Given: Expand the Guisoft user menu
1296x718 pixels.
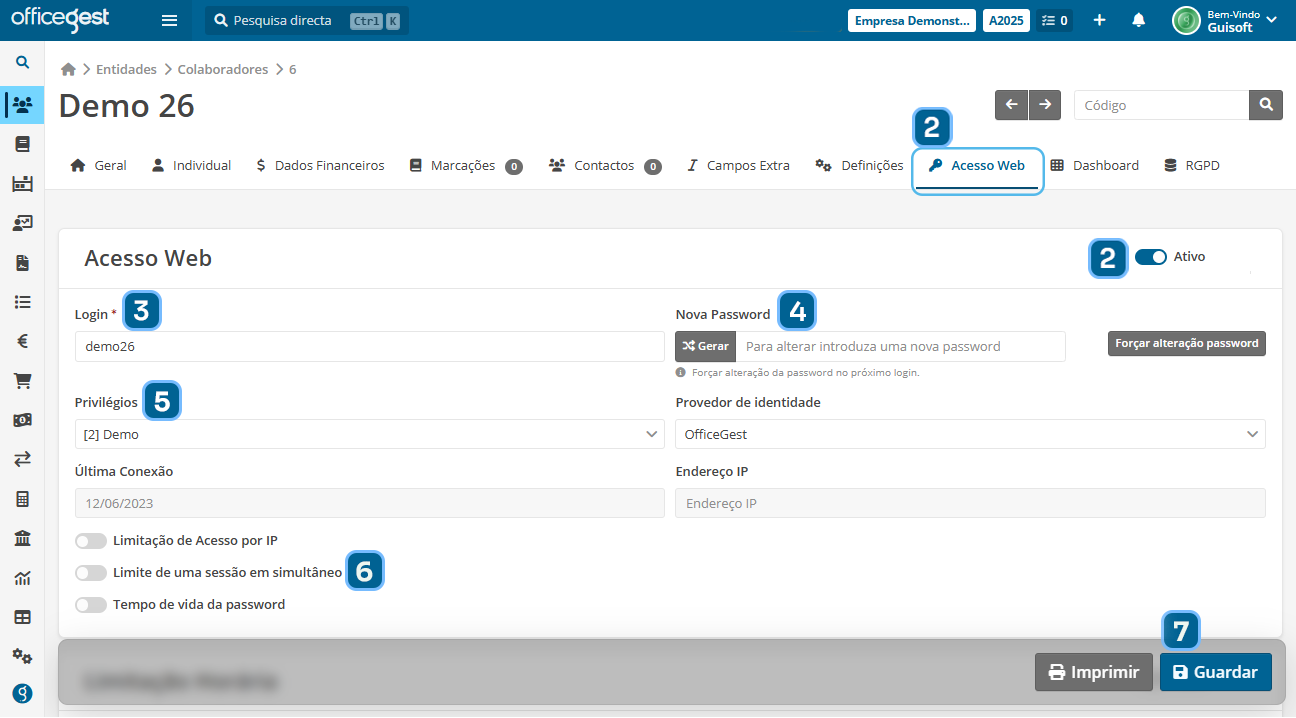Looking at the screenshot, I should point(1228,20).
